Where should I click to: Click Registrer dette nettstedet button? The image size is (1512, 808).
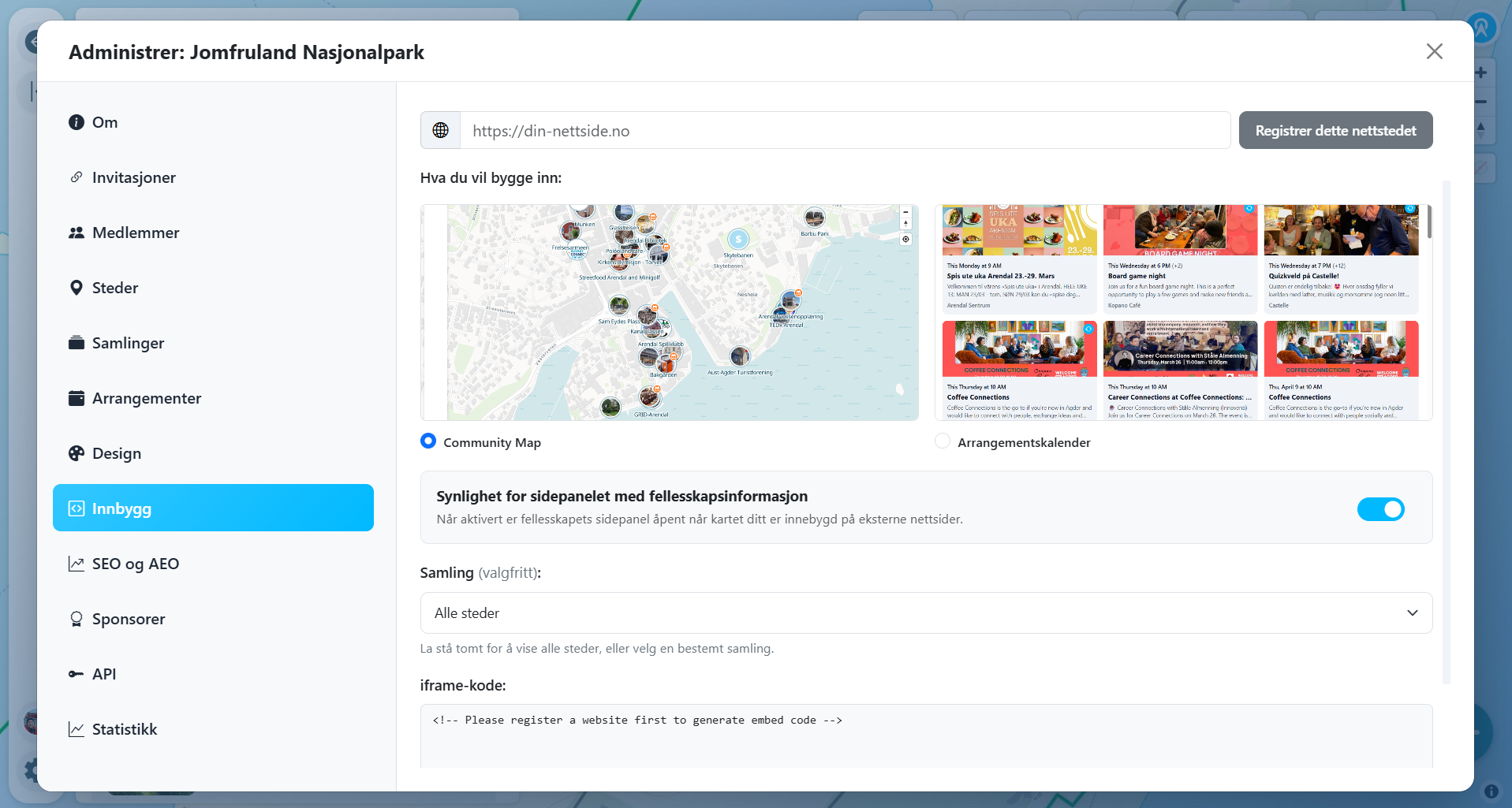pyautogui.click(x=1335, y=130)
